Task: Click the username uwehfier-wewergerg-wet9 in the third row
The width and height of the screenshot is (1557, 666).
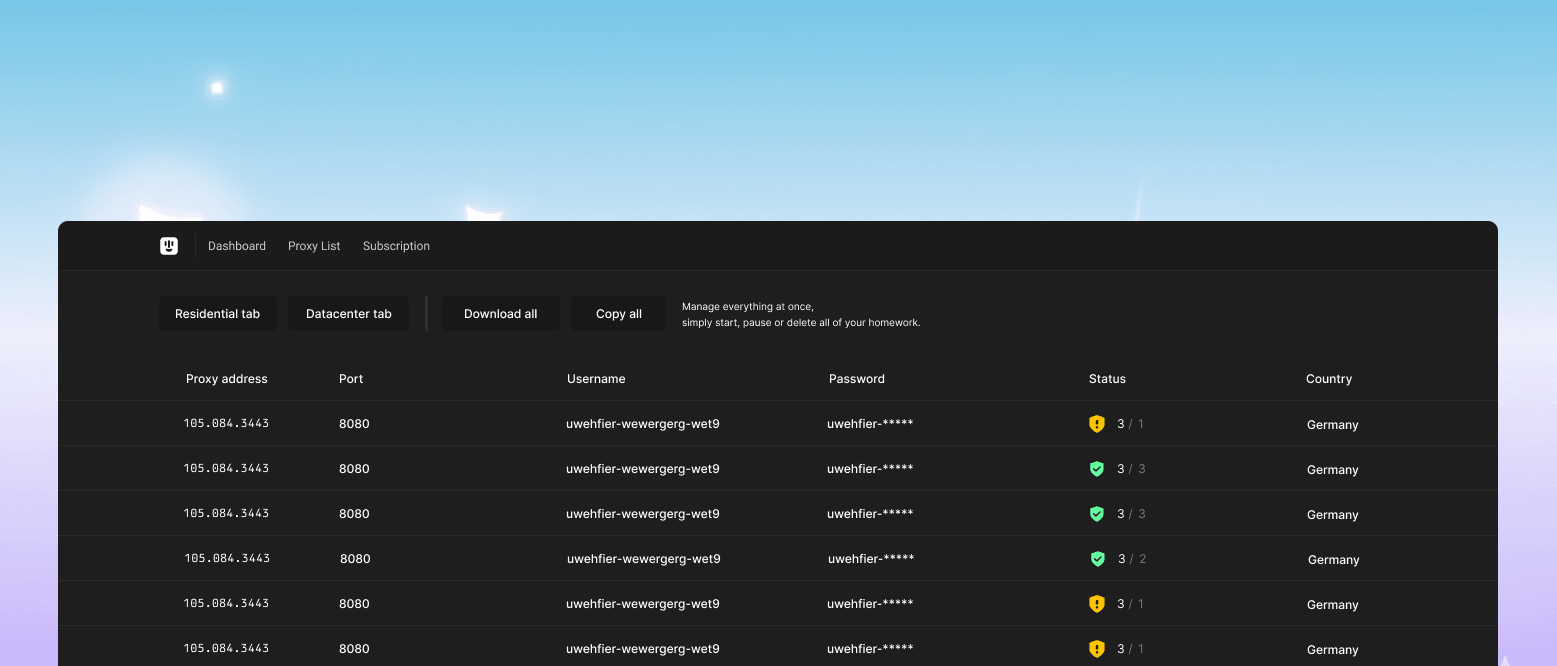Action: coord(643,513)
